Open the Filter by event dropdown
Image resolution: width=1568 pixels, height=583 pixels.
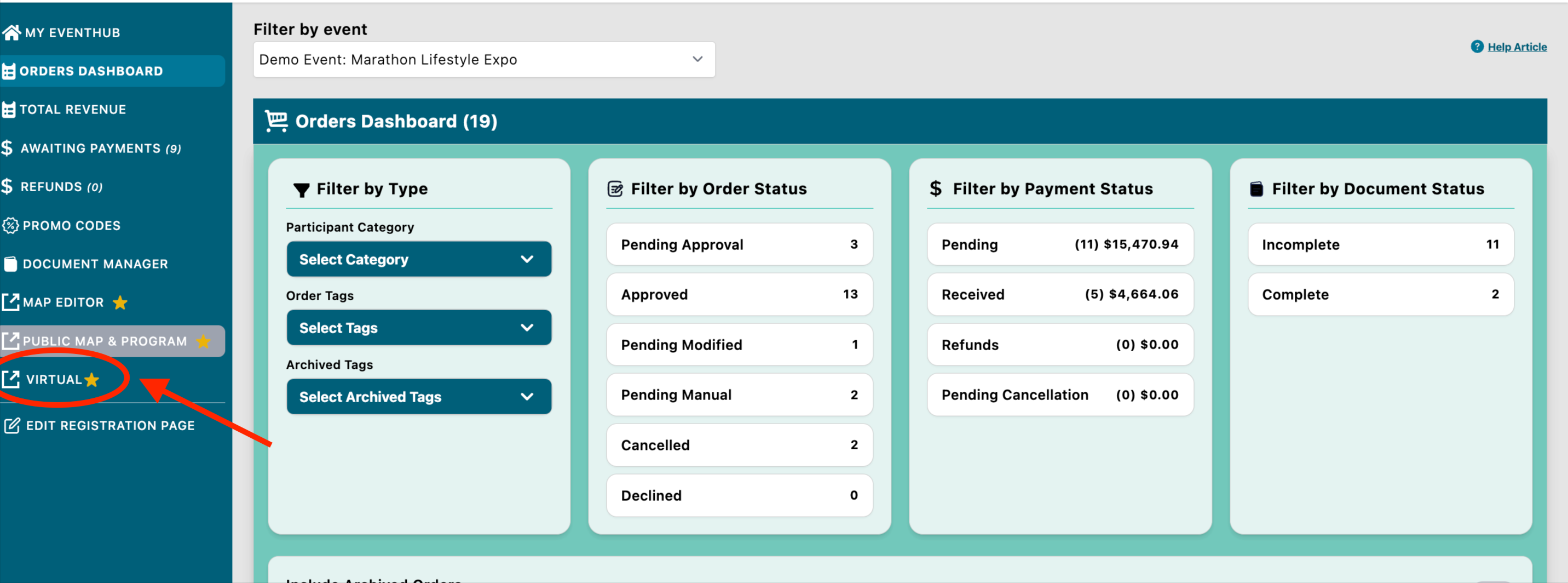coord(484,60)
